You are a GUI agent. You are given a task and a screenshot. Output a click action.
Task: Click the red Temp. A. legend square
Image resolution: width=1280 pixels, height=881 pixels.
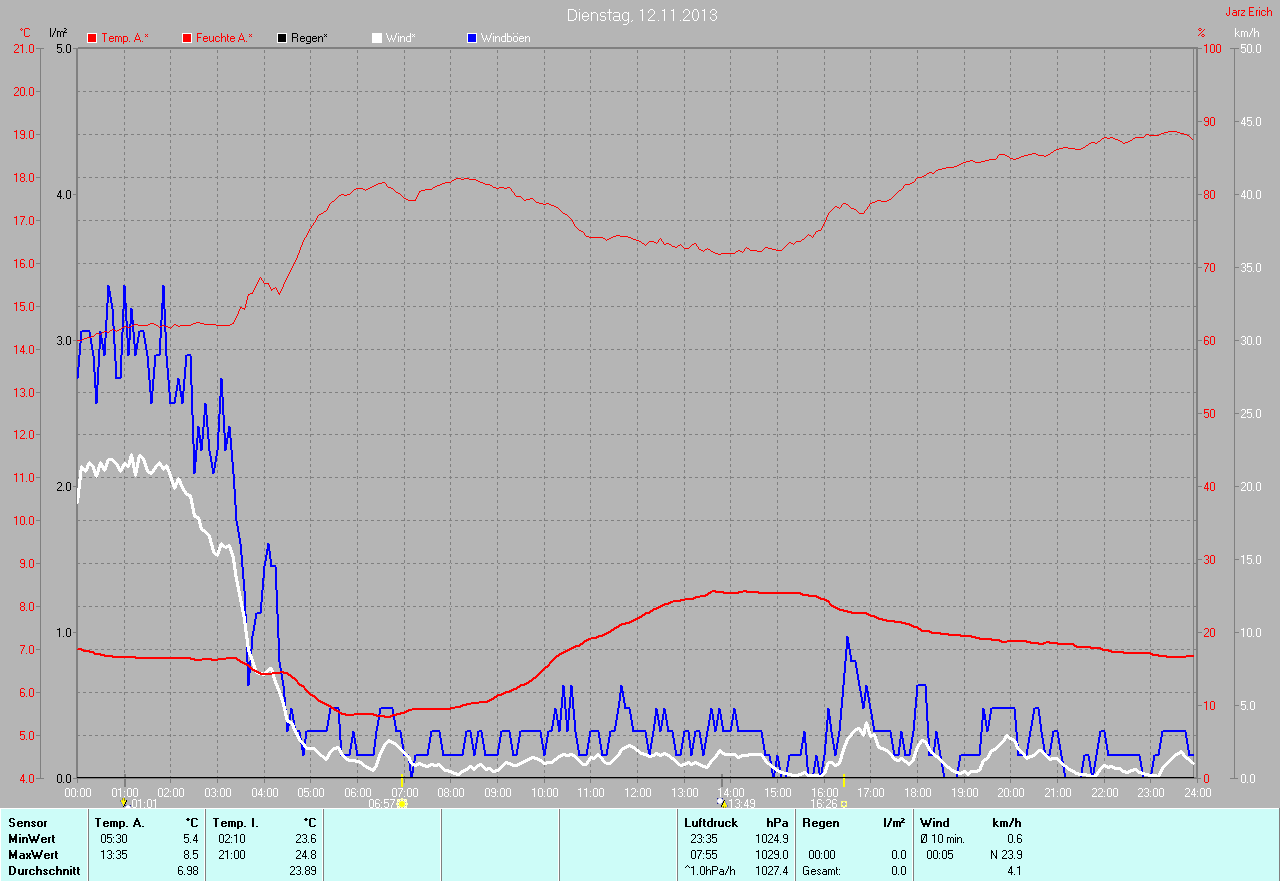pos(92,38)
